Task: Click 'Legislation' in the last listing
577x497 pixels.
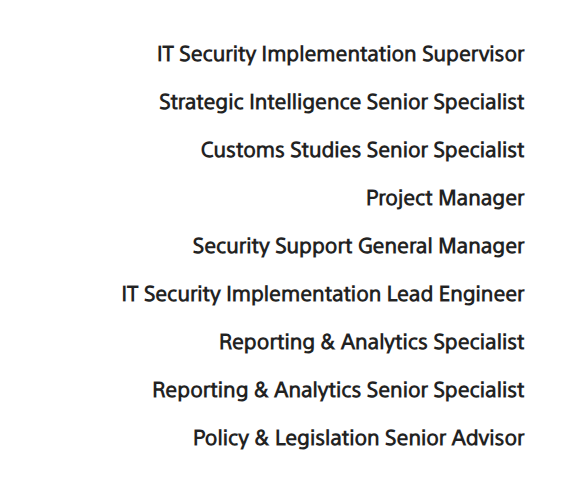Action: [327, 438]
